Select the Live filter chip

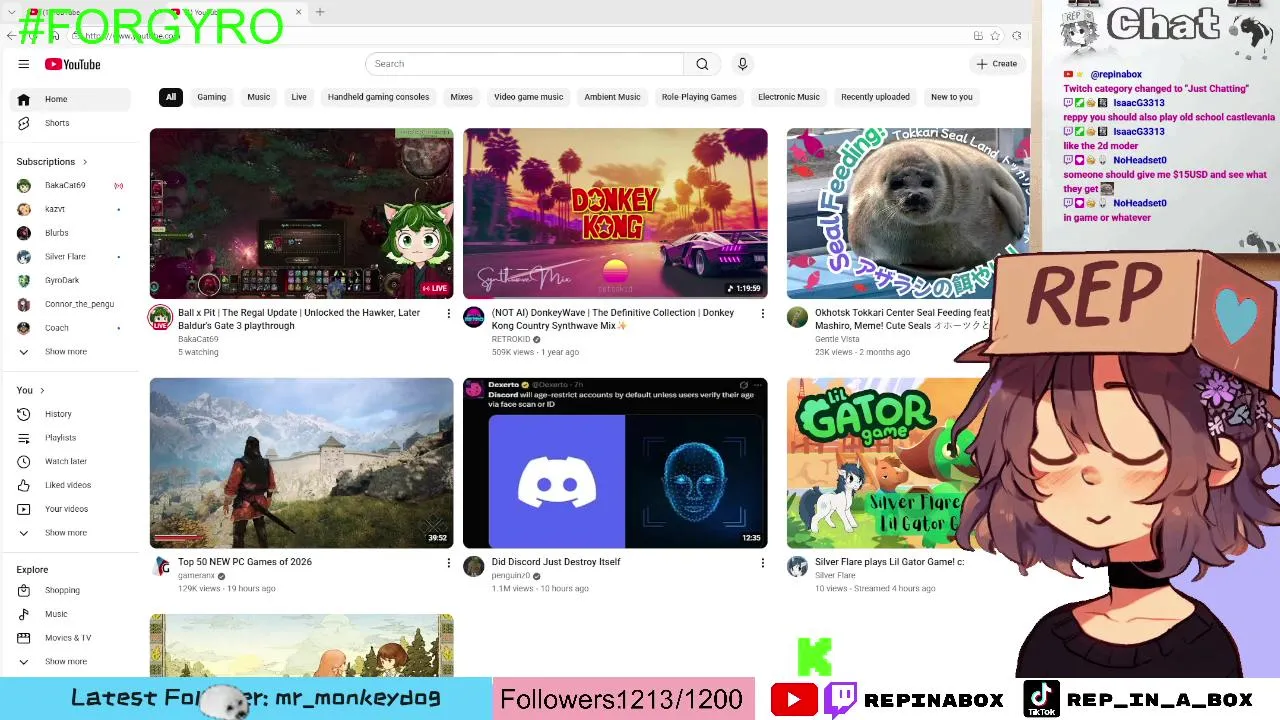coord(299,97)
